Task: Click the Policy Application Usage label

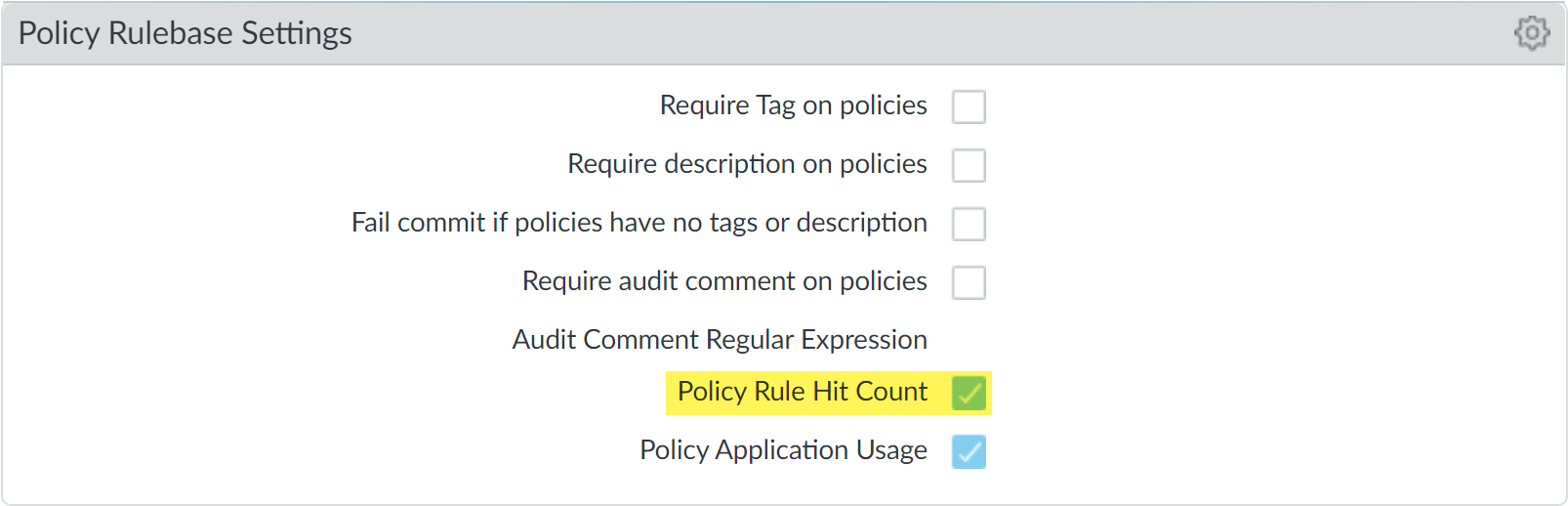Action: pyautogui.click(x=783, y=450)
